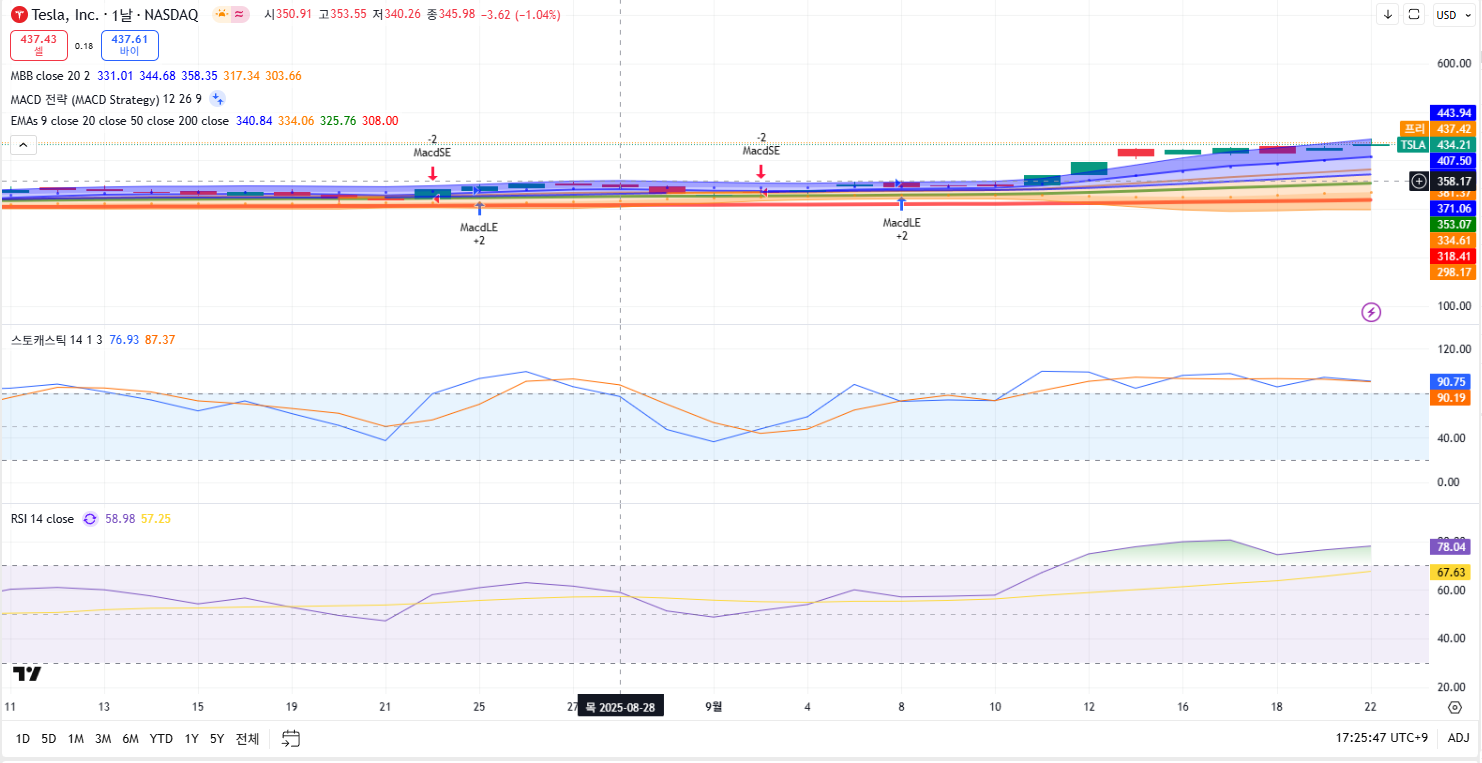Click the 318.41 red price label
1482x763 pixels.
click(1453, 256)
